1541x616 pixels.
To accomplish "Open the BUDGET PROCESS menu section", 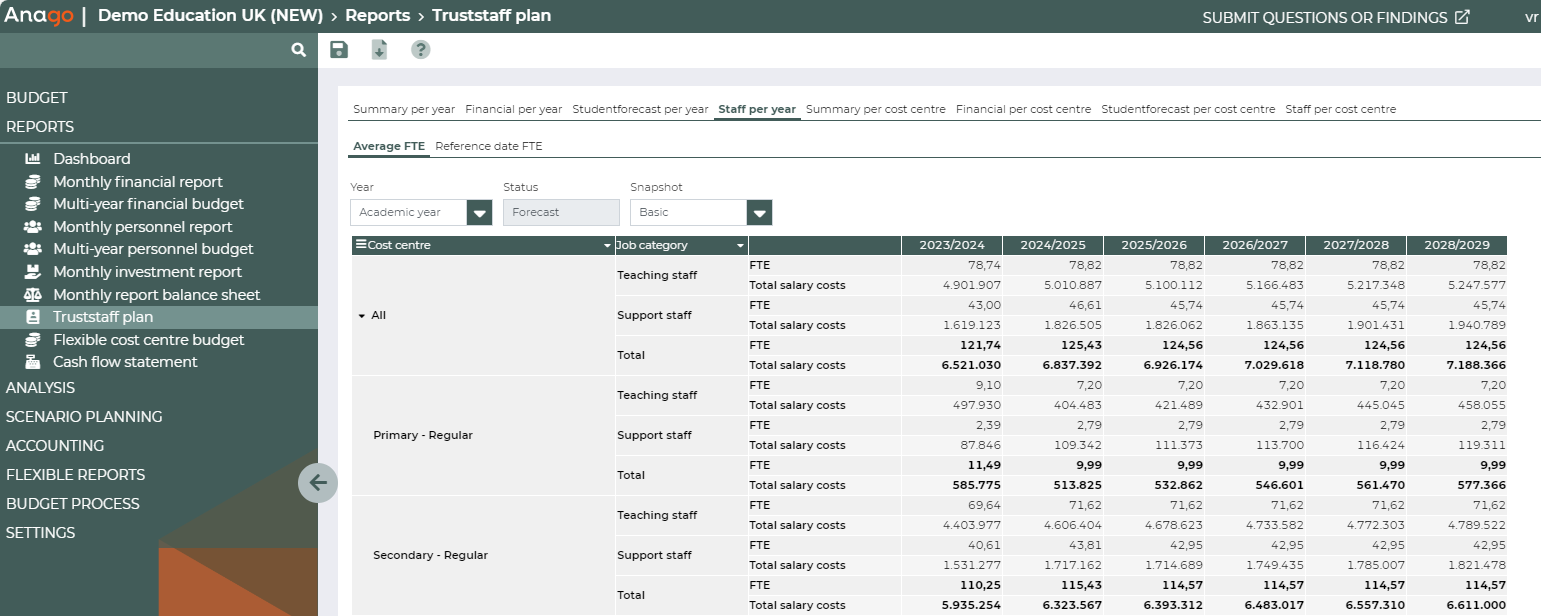I will click(73, 504).
